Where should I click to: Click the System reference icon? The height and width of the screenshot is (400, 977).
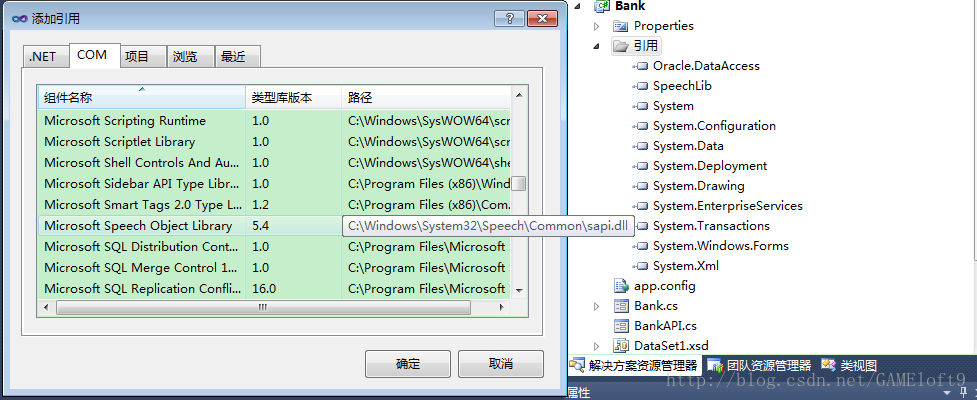pyautogui.click(x=640, y=106)
